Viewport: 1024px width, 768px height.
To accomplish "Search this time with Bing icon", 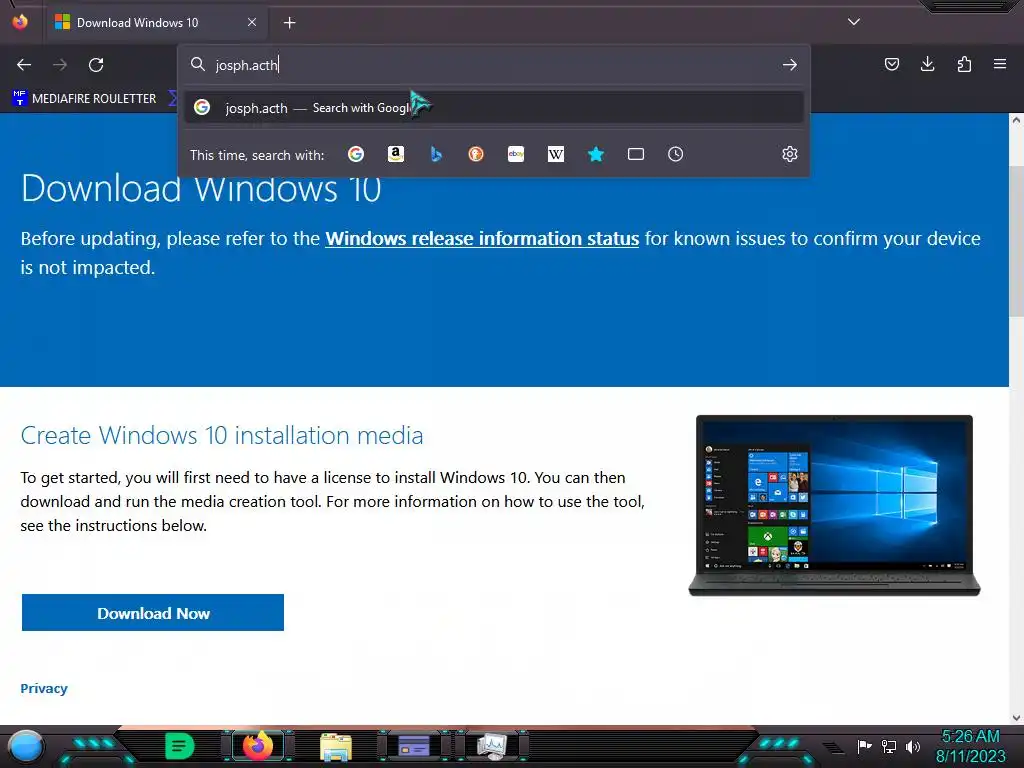I will click(436, 154).
